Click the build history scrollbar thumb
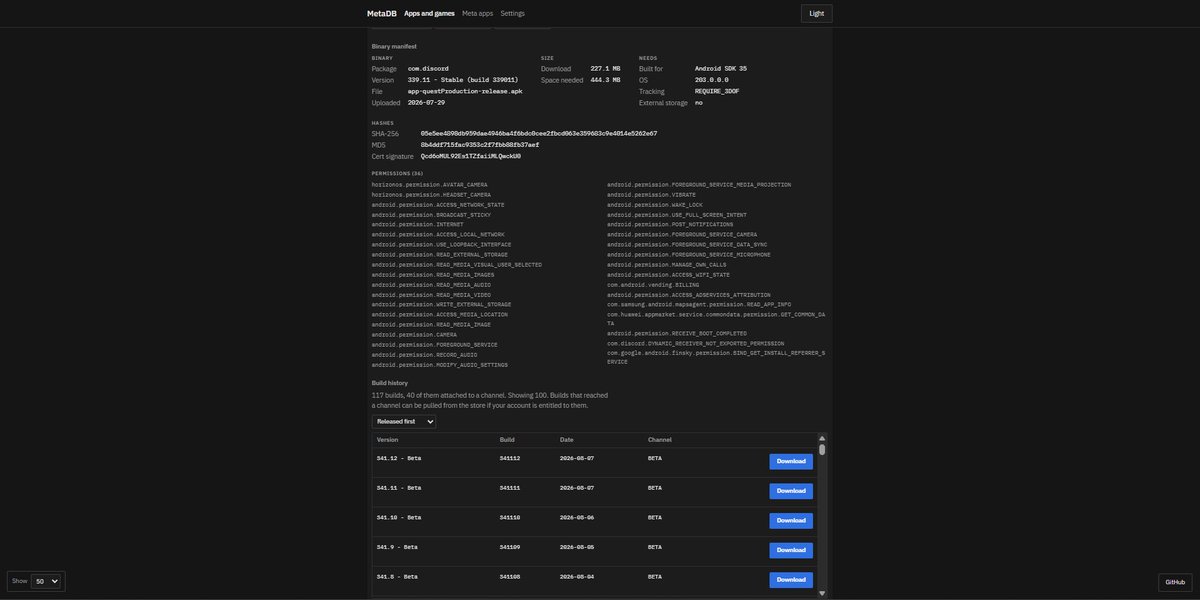This screenshot has width=1200, height=600. click(x=823, y=450)
